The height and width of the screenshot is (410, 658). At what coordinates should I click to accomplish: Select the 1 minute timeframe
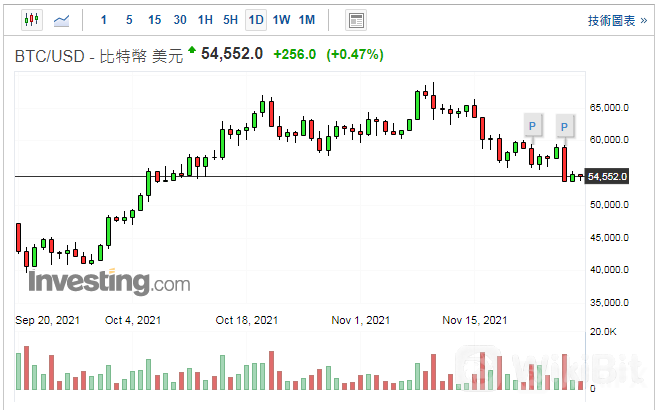pyautogui.click(x=104, y=20)
